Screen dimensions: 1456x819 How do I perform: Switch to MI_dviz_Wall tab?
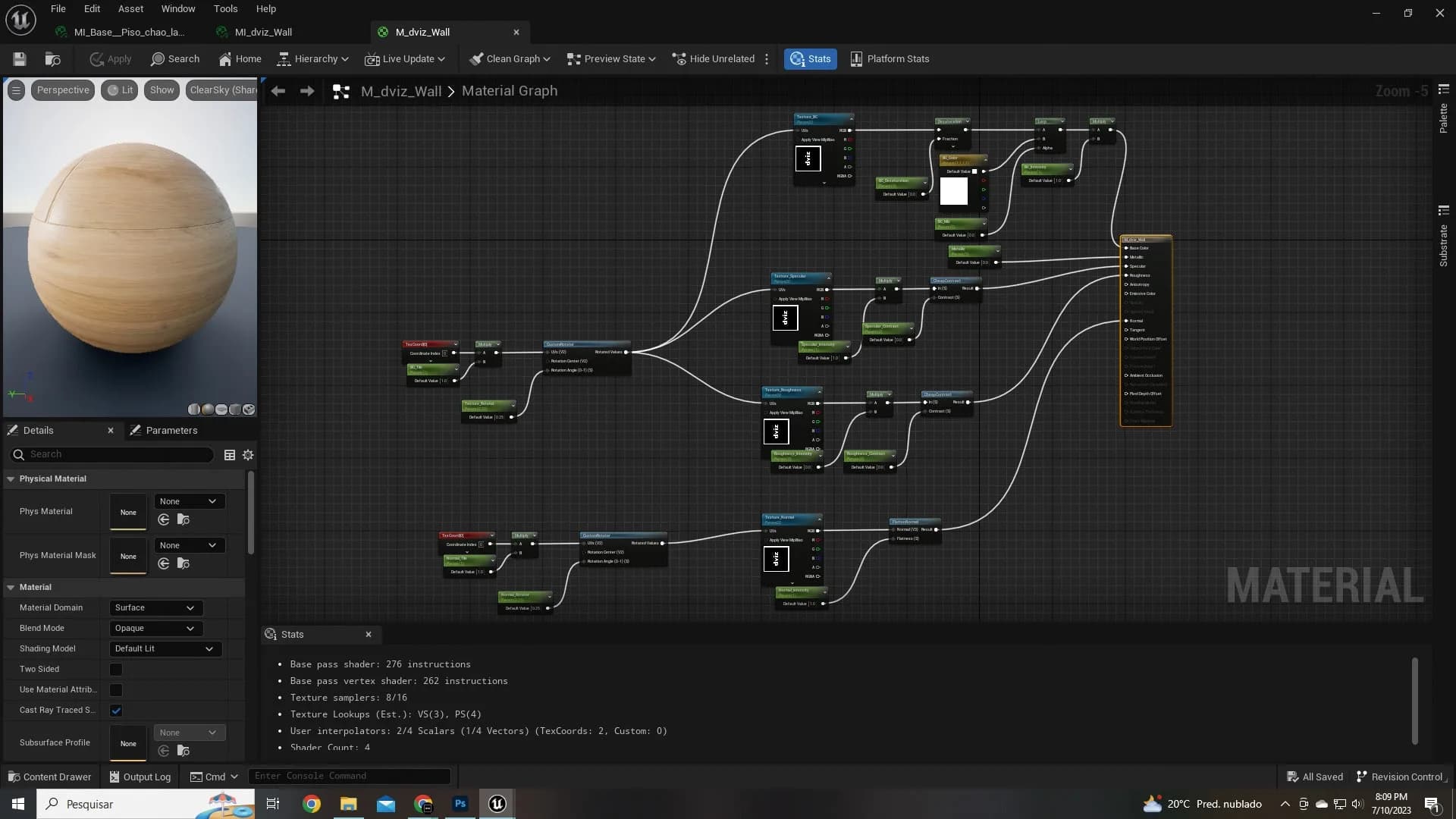[263, 32]
